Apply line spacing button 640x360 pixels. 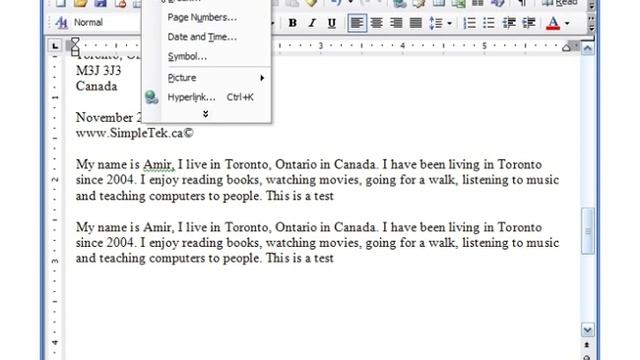436,23
